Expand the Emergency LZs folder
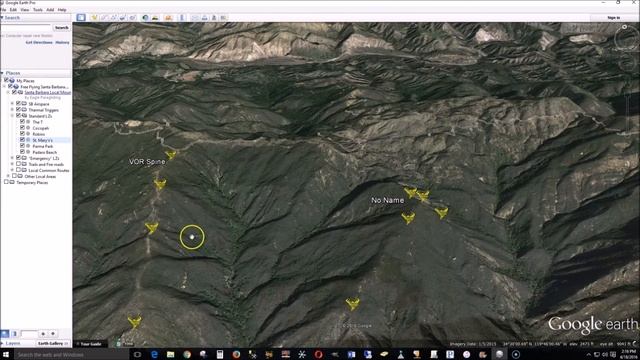The height and width of the screenshot is (360, 640). pyautogui.click(x=12, y=158)
